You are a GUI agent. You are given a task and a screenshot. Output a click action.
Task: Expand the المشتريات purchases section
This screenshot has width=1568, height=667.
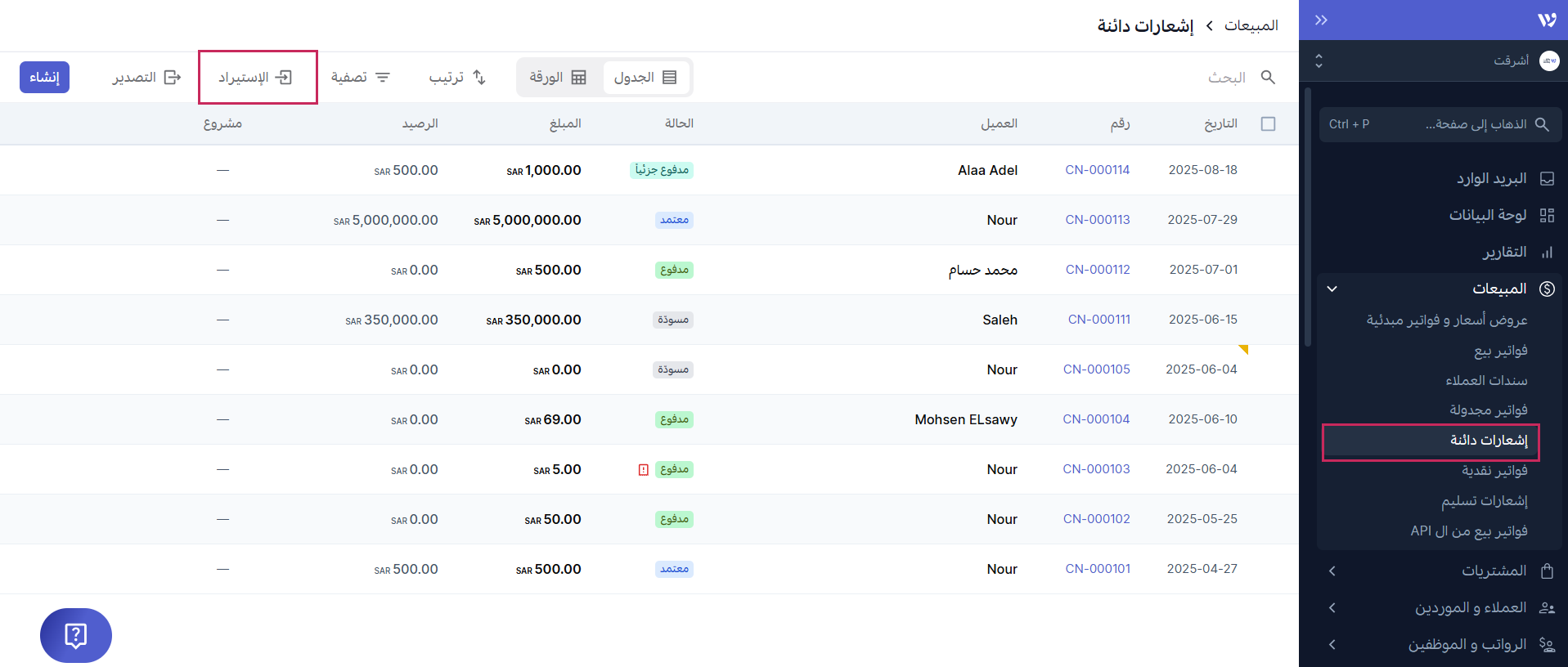coord(1332,571)
